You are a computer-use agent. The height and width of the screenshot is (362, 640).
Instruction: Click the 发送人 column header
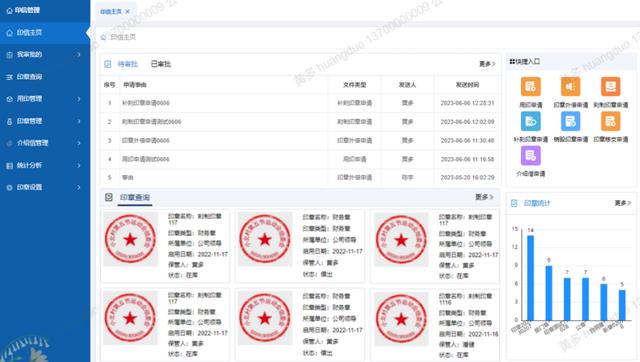pyautogui.click(x=407, y=85)
